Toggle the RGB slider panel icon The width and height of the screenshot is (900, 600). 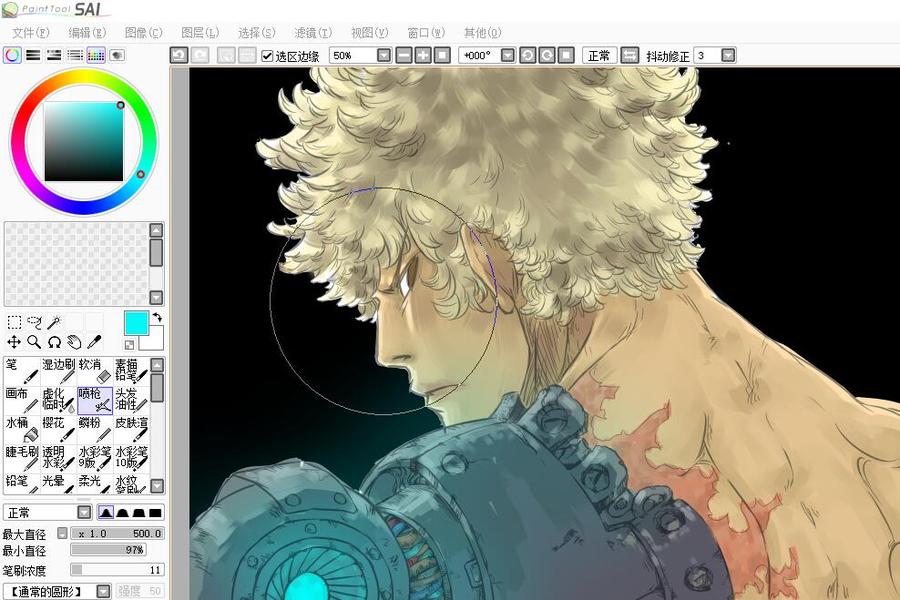click(x=33, y=55)
